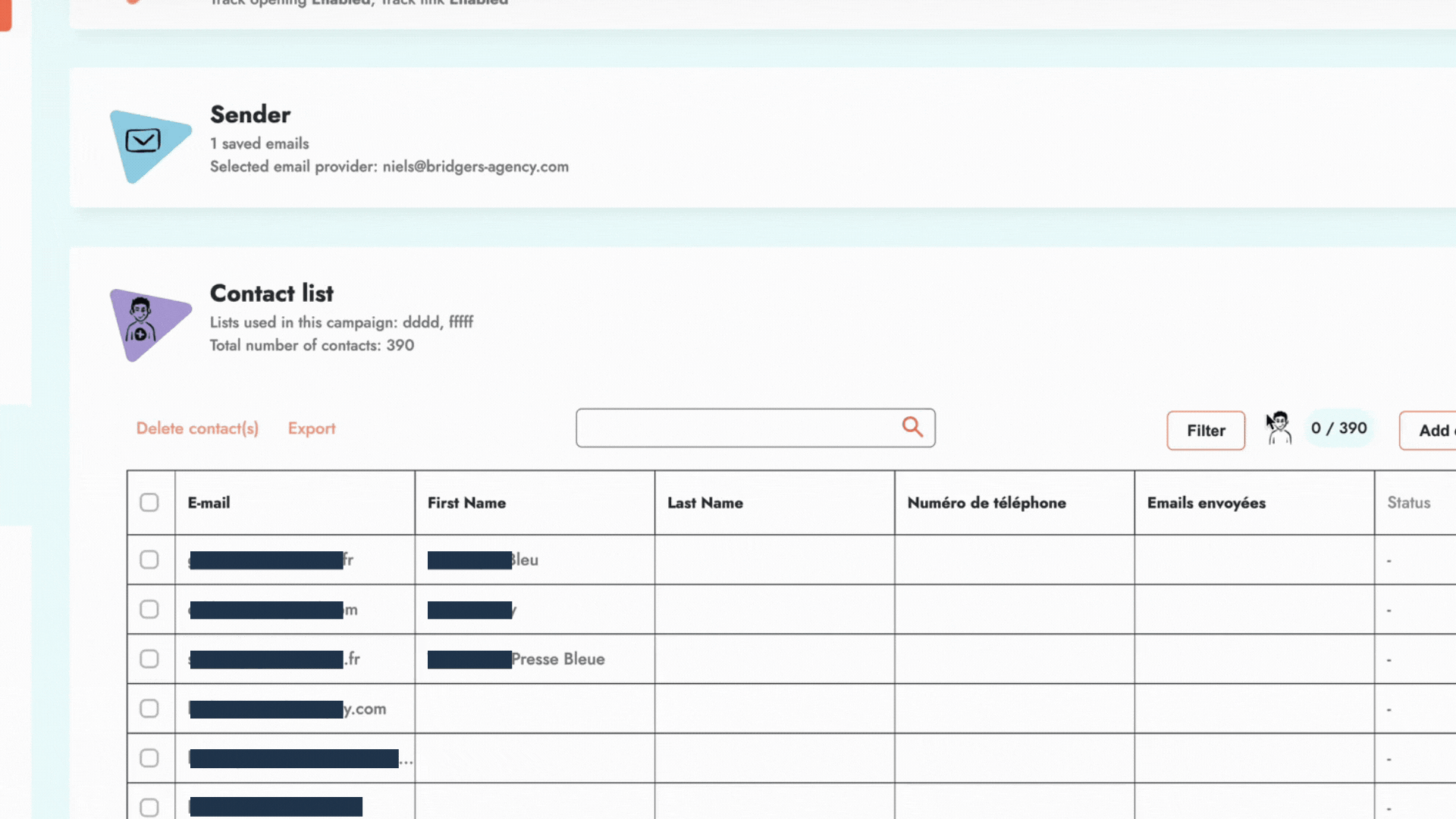Click the Emails envoyées column header

click(x=1206, y=502)
